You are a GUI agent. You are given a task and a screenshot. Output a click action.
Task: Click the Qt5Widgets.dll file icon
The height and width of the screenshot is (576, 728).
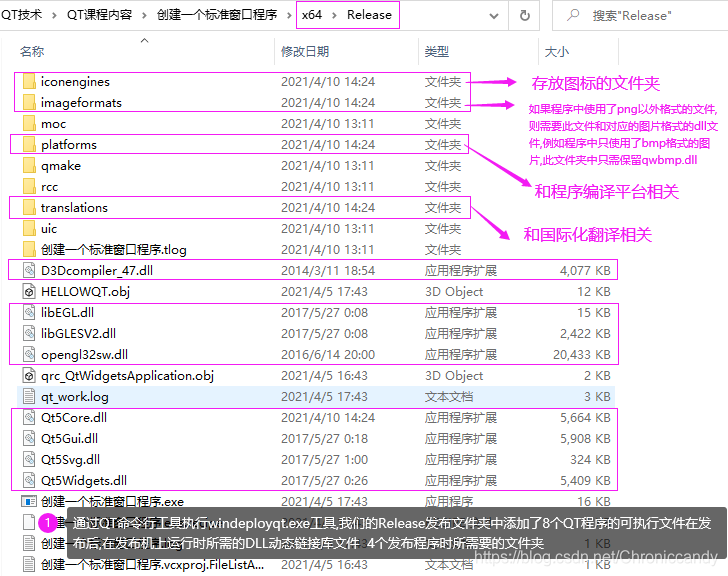(x=29, y=480)
